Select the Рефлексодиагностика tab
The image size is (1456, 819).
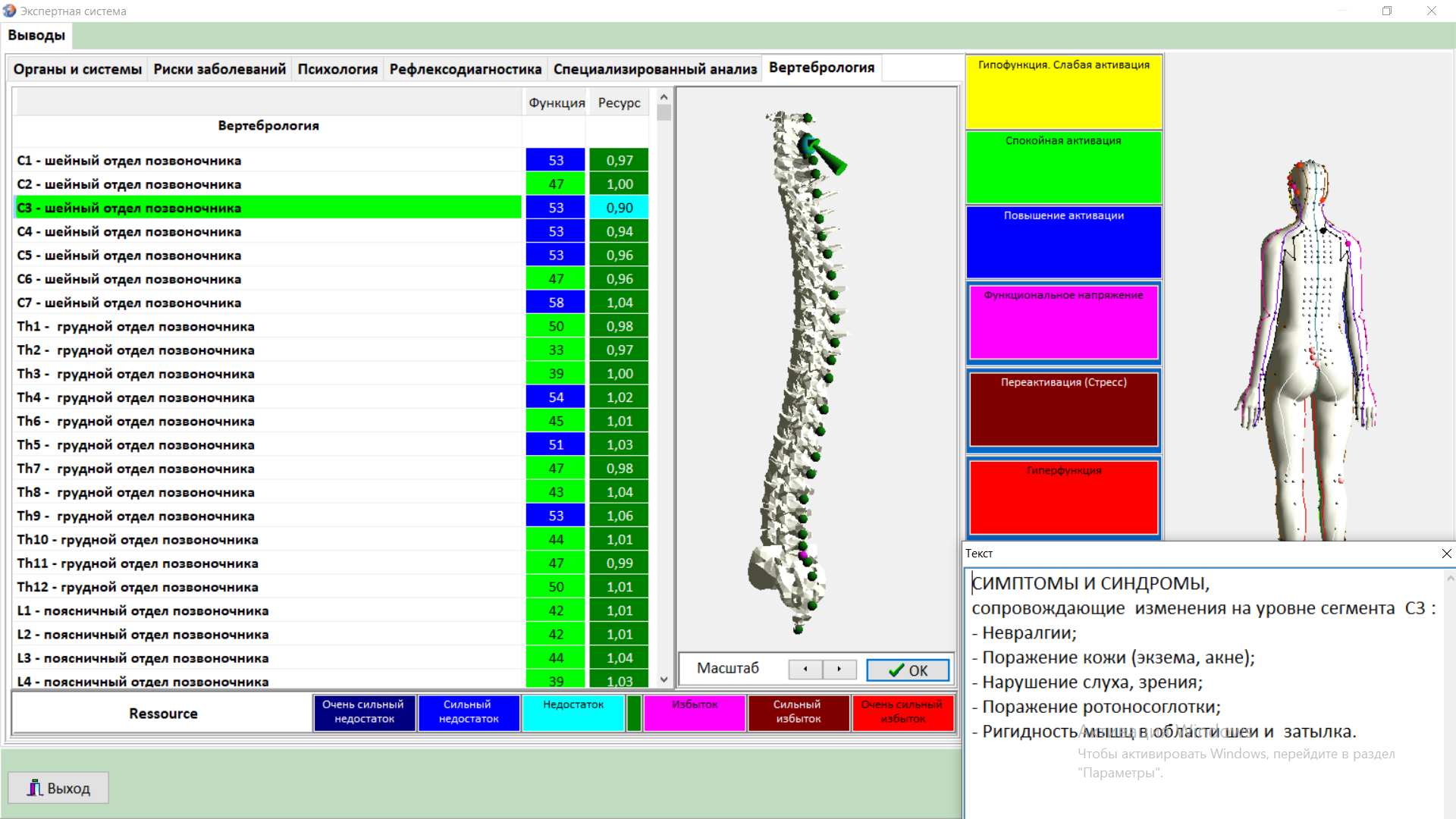(x=466, y=69)
